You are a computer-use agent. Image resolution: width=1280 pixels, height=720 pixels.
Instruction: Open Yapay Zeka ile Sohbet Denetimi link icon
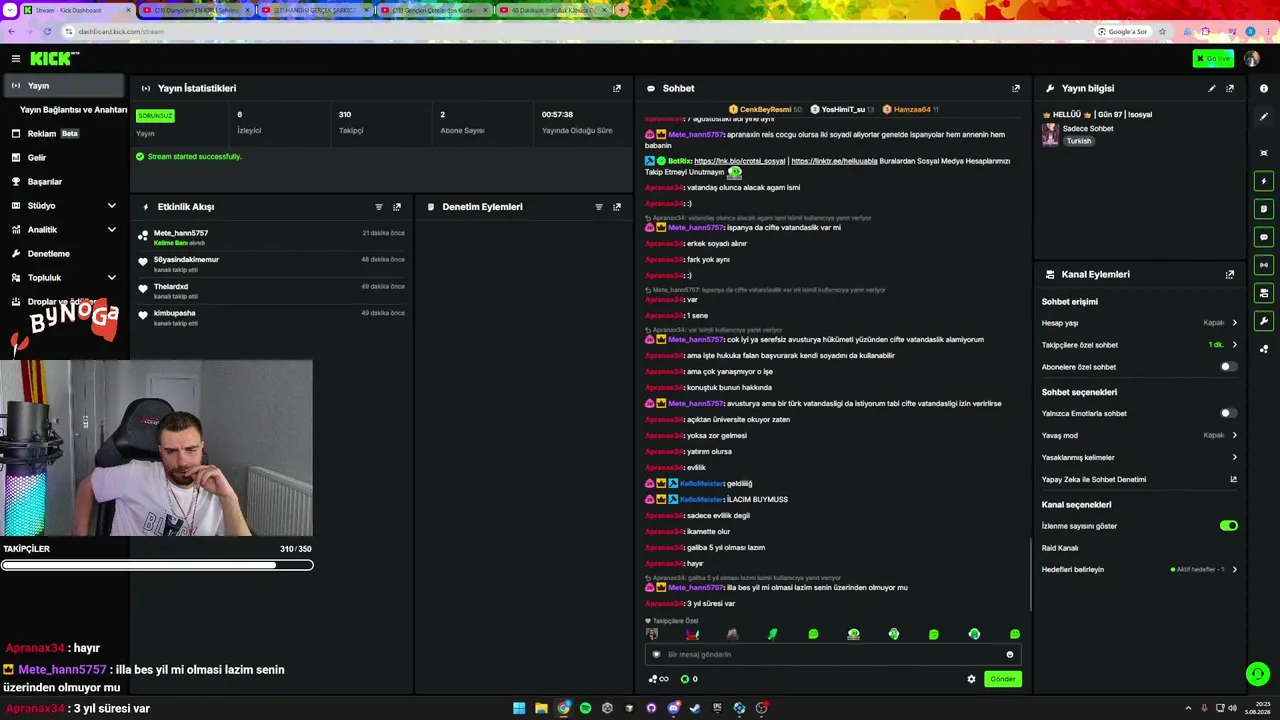1234,479
